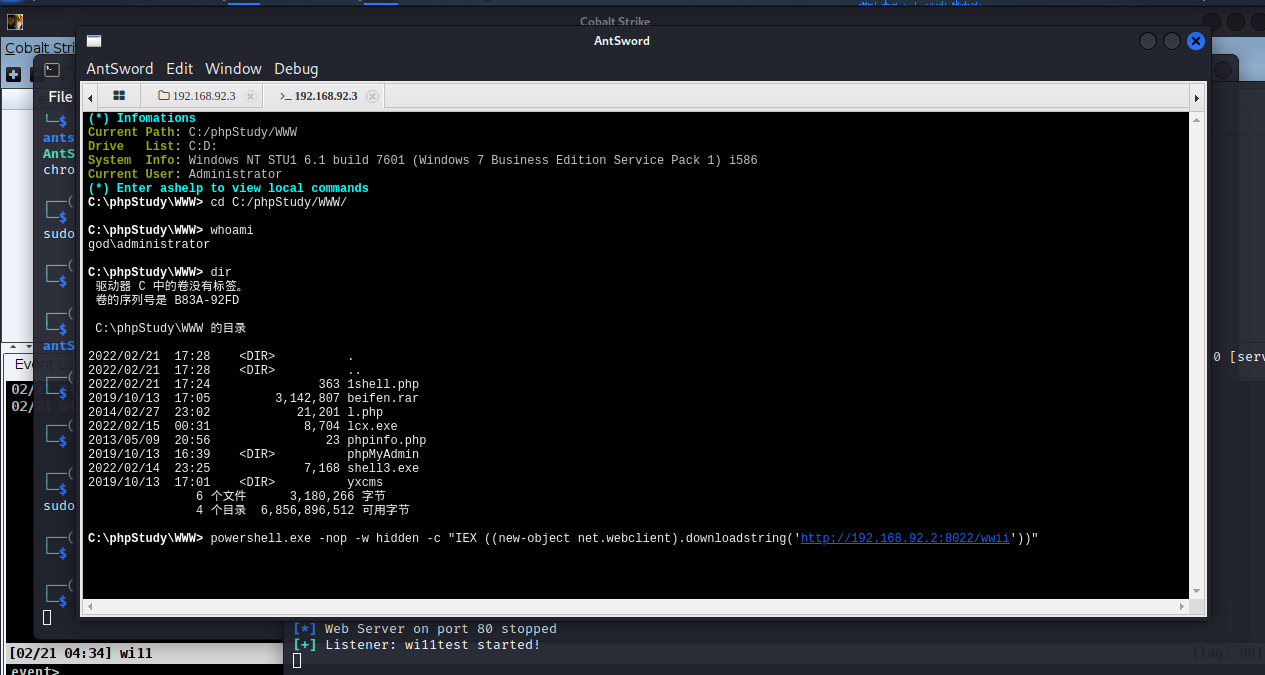Click the terminal scrollbar up arrow

1196,119
